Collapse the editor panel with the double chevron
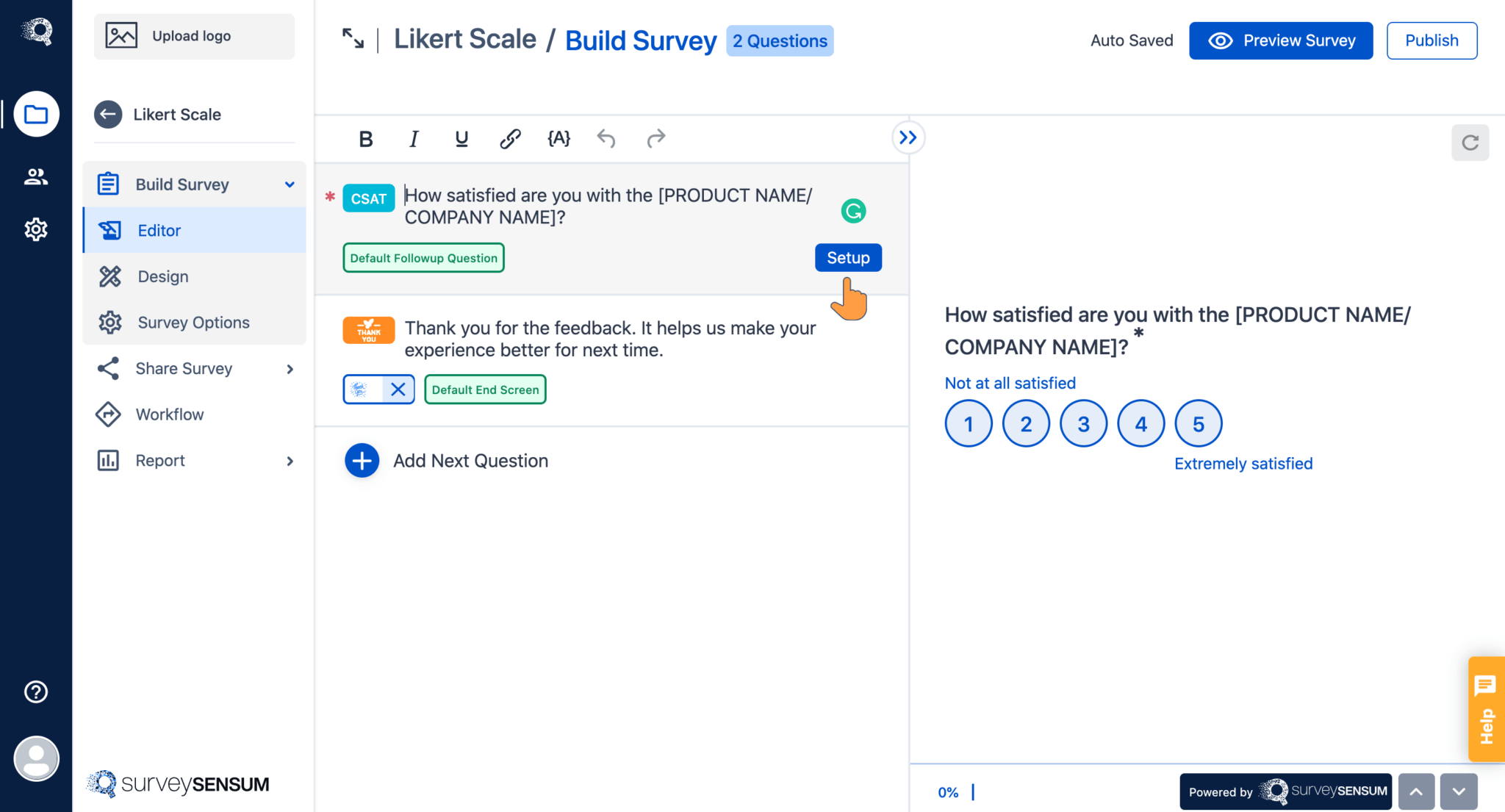The width and height of the screenshot is (1505, 812). click(x=908, y=137)
